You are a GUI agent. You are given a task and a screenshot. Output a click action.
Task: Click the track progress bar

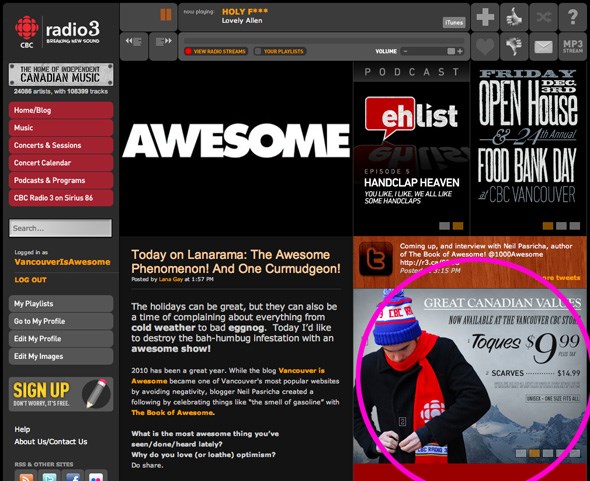click(324, 41)
